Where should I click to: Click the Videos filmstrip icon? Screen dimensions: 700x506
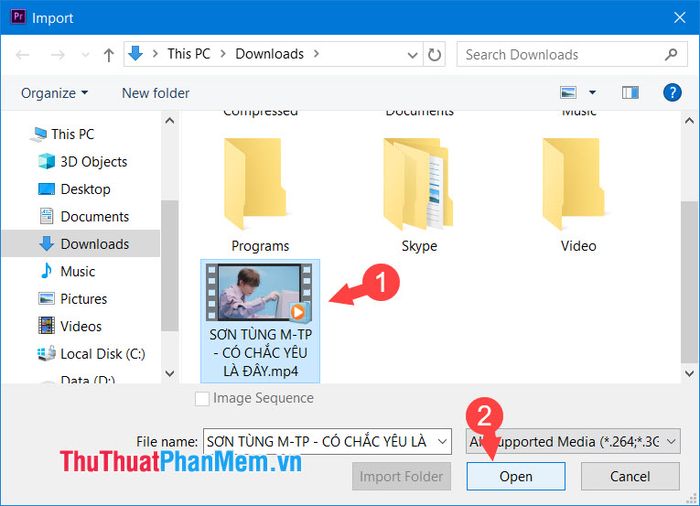pyautogui.click(x=46, y=326)
